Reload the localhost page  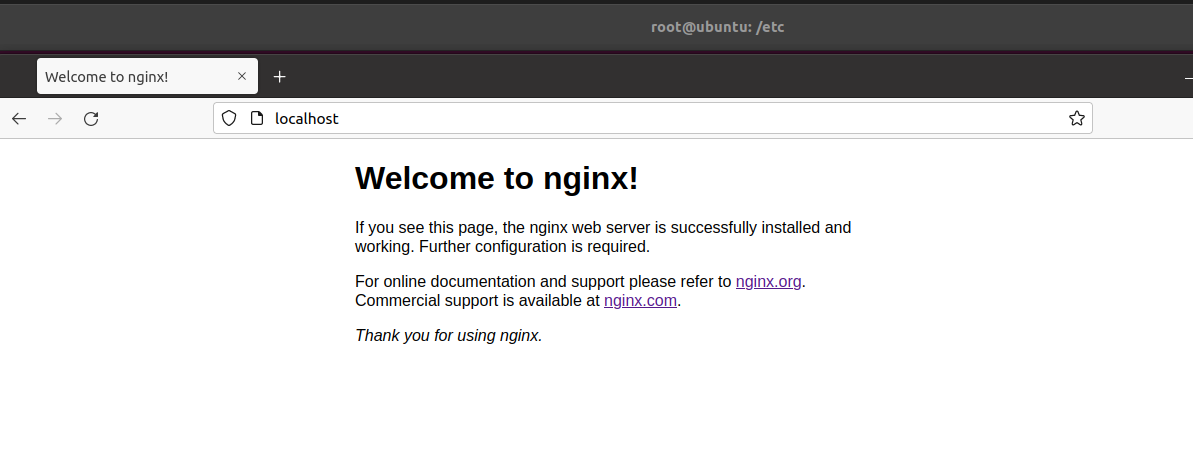[x=91, y=119]
